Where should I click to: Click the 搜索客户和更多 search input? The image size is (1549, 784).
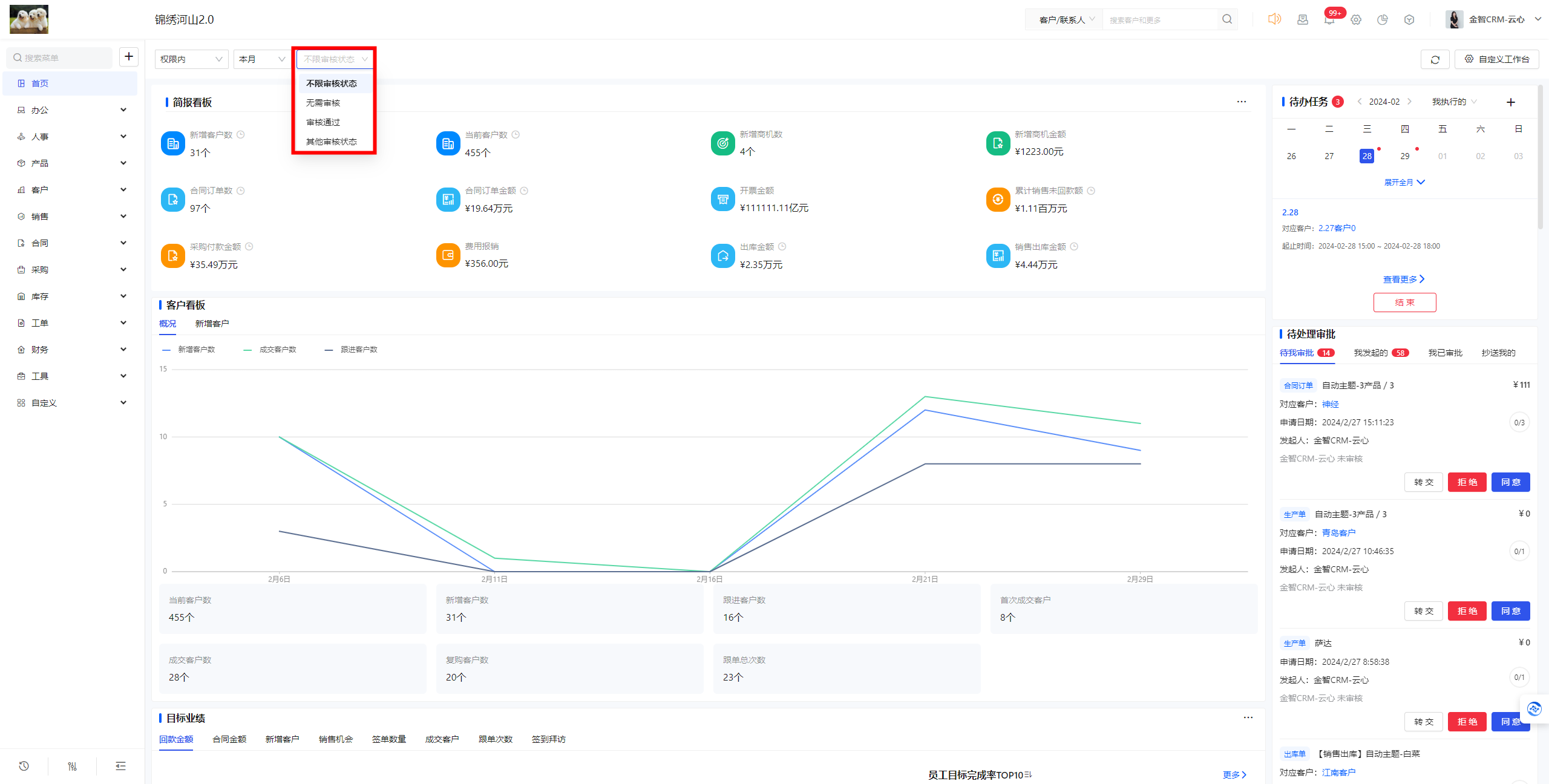pyautogui.click(x=1160, y=20)
